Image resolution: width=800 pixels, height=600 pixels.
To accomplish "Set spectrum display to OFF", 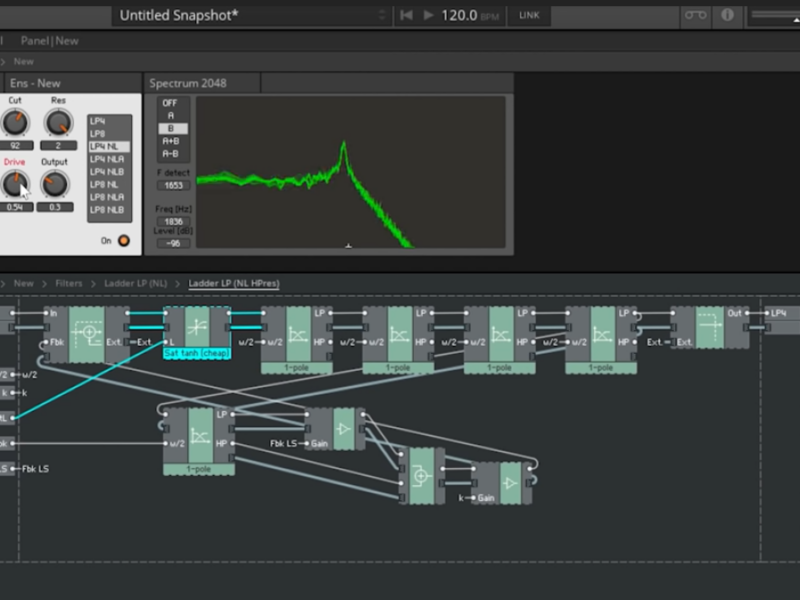I will 170,103.
